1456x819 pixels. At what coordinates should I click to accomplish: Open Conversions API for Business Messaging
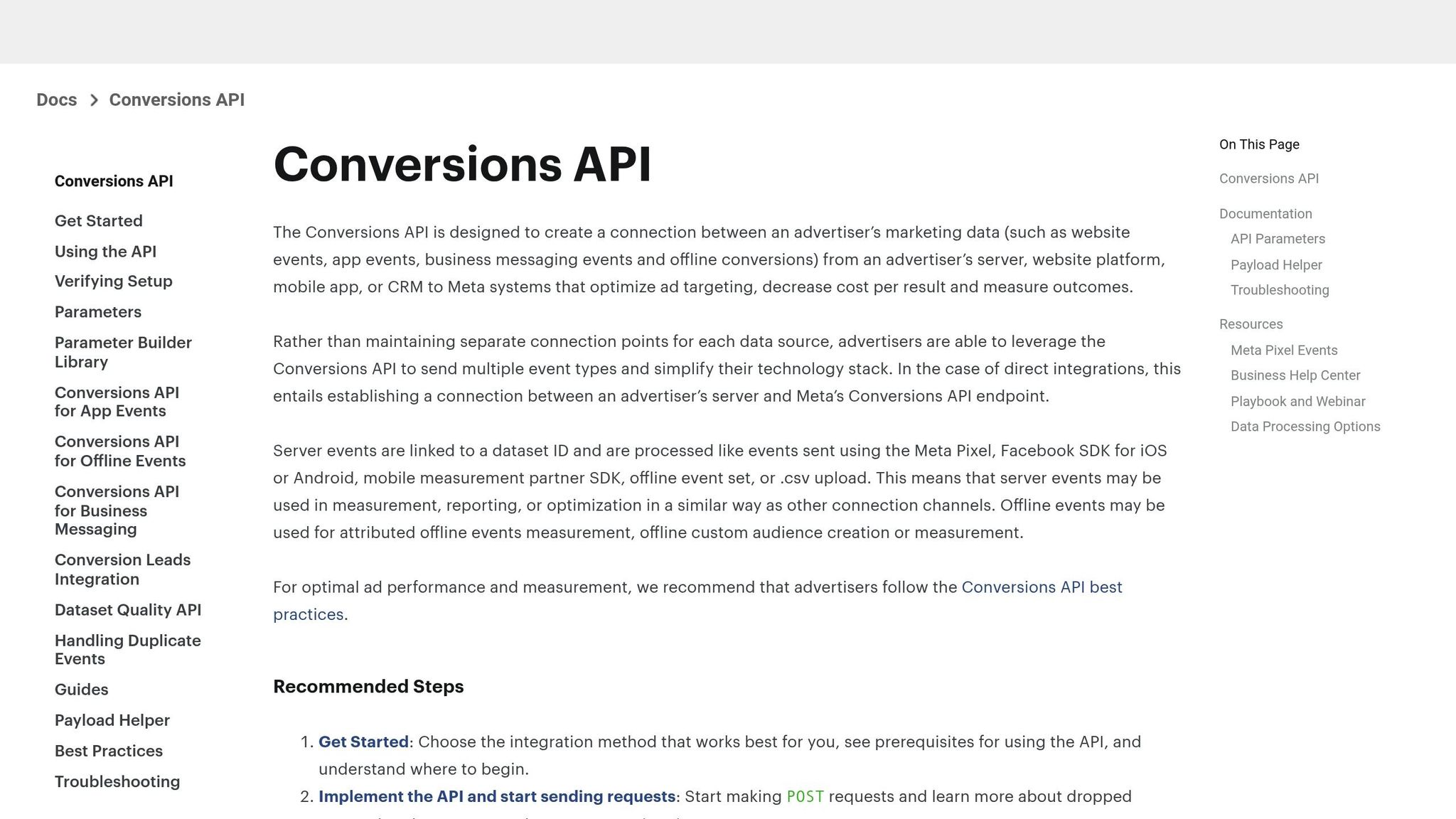pos(117,510)
